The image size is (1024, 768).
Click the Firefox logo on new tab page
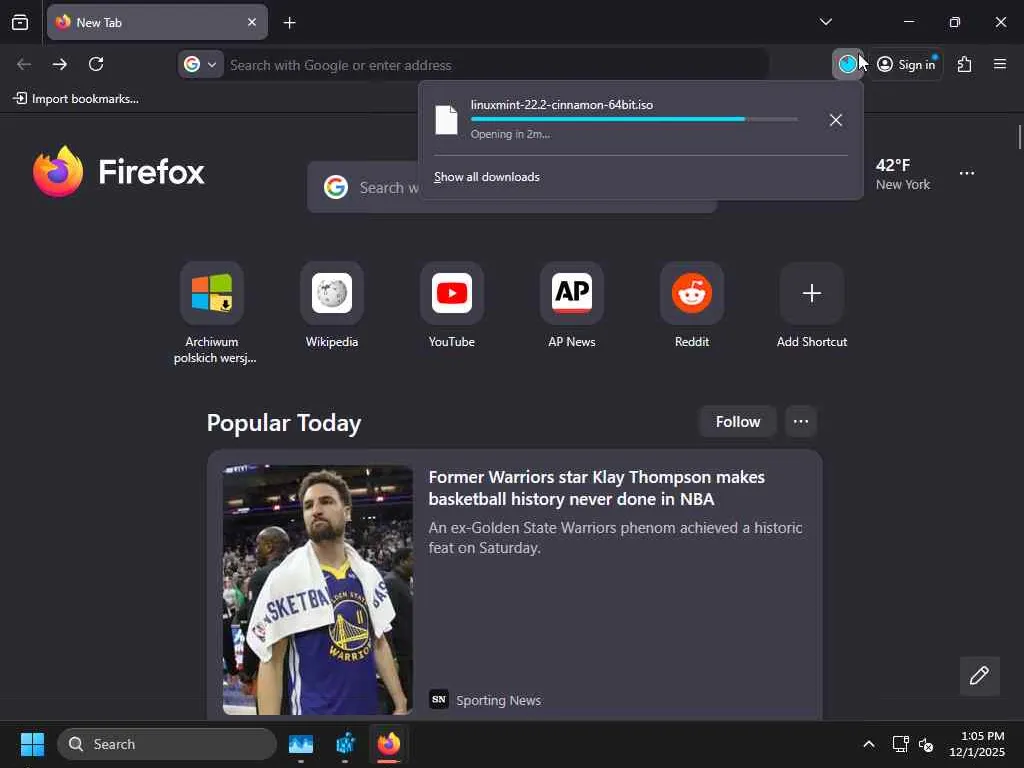[119, 172]
